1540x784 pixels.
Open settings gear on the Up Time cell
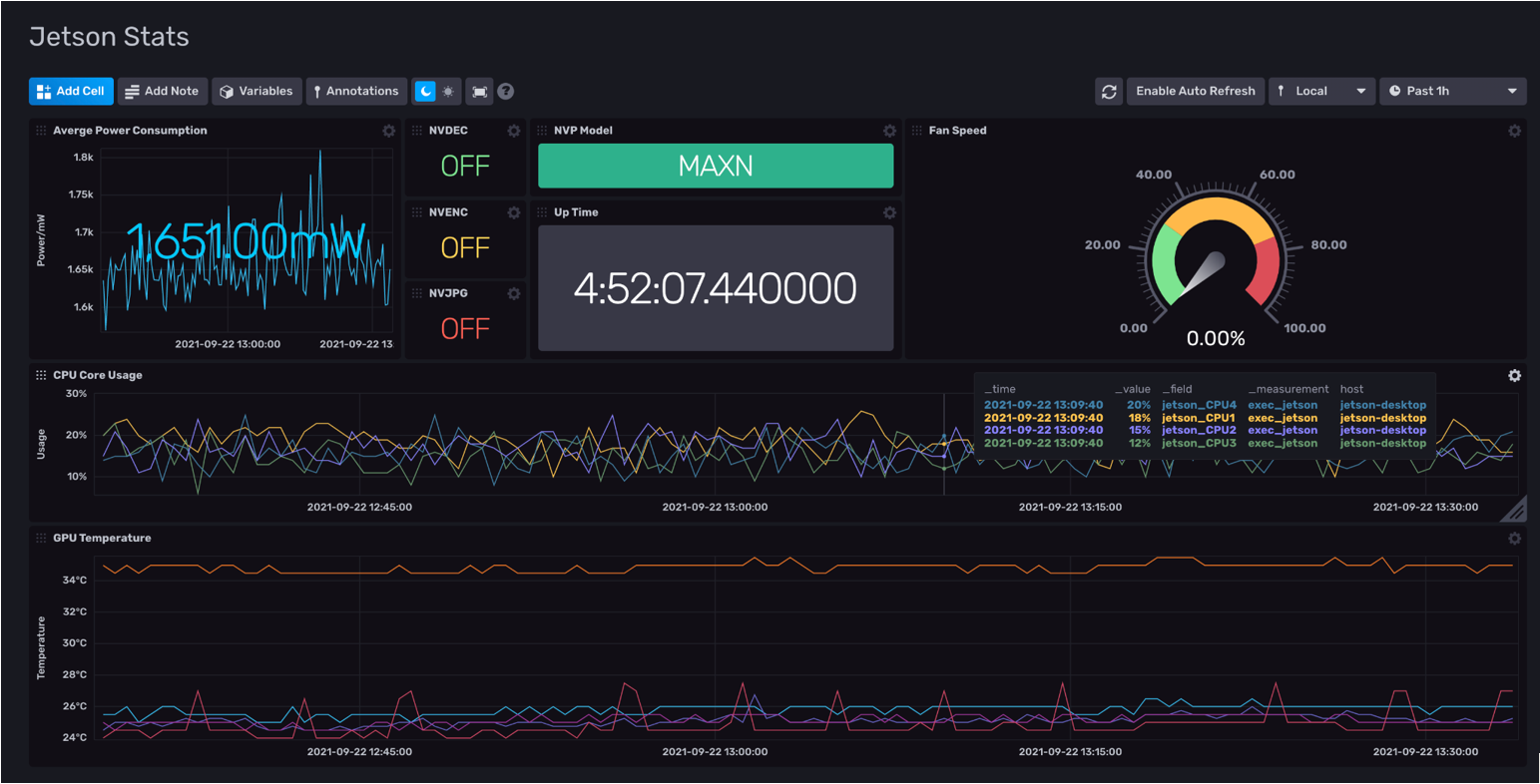[889, 212]
